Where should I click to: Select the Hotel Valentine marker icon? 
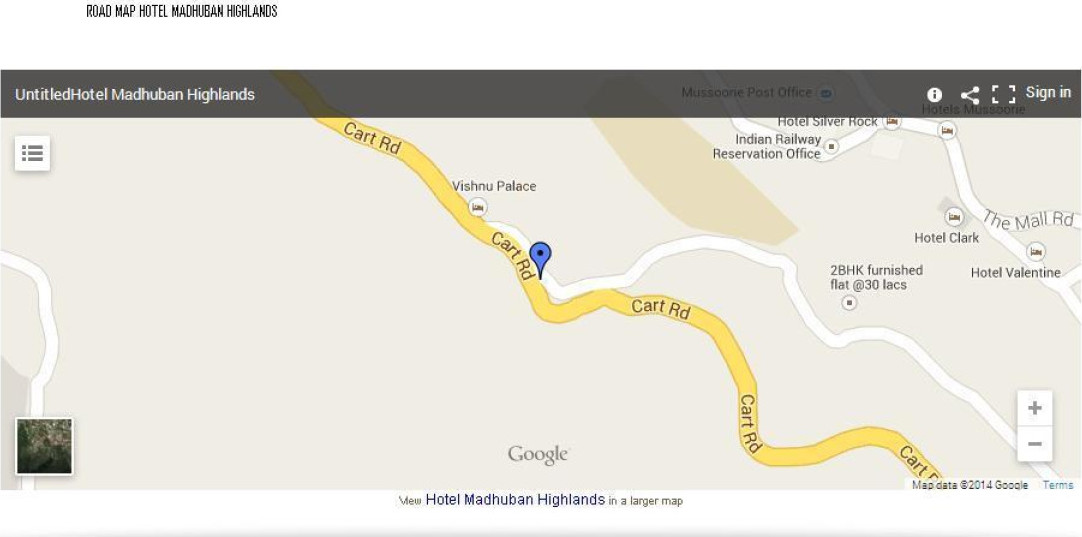1035,251
